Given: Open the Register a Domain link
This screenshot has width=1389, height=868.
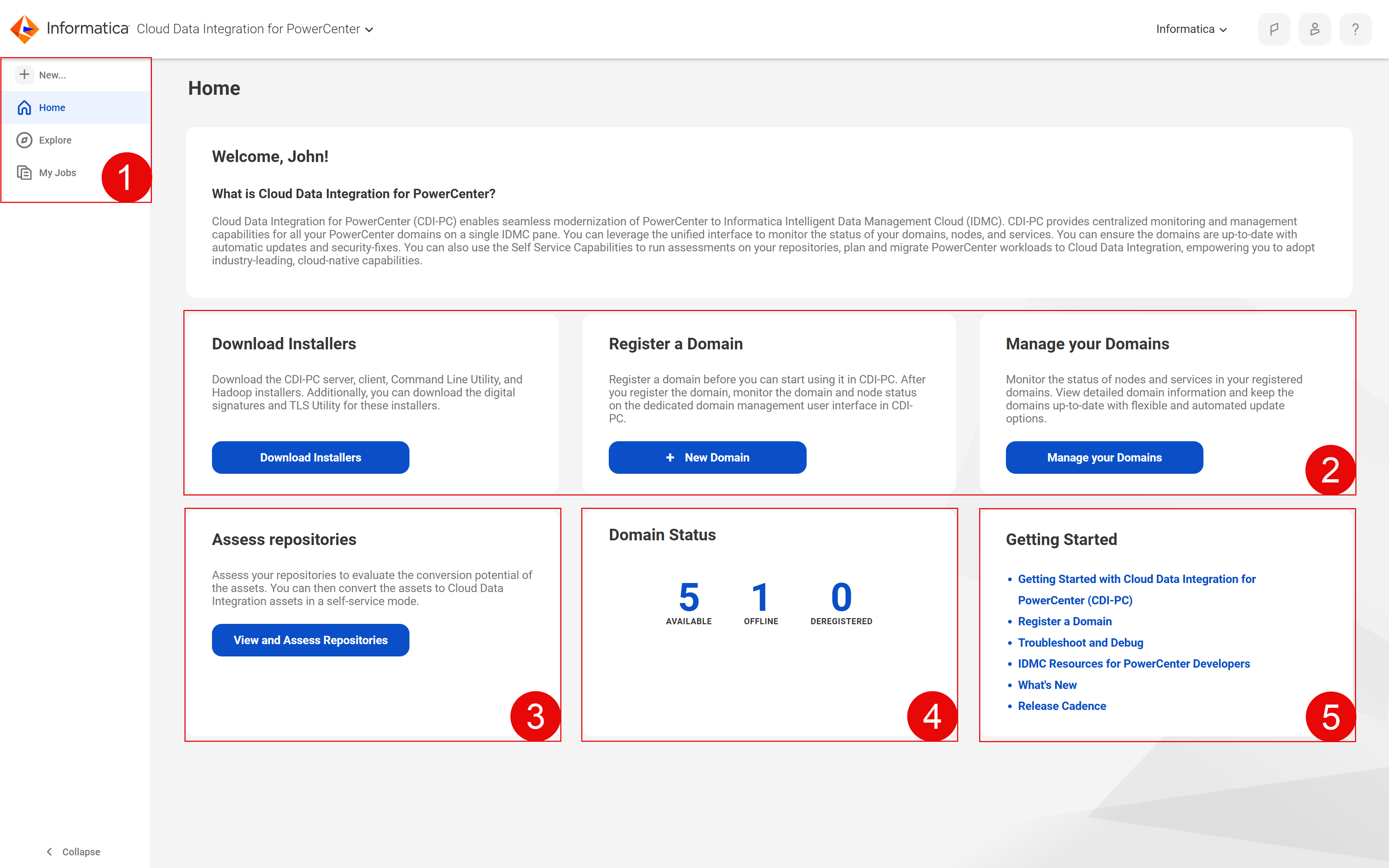Looking at the screenshot, I should click(1065, 621).
